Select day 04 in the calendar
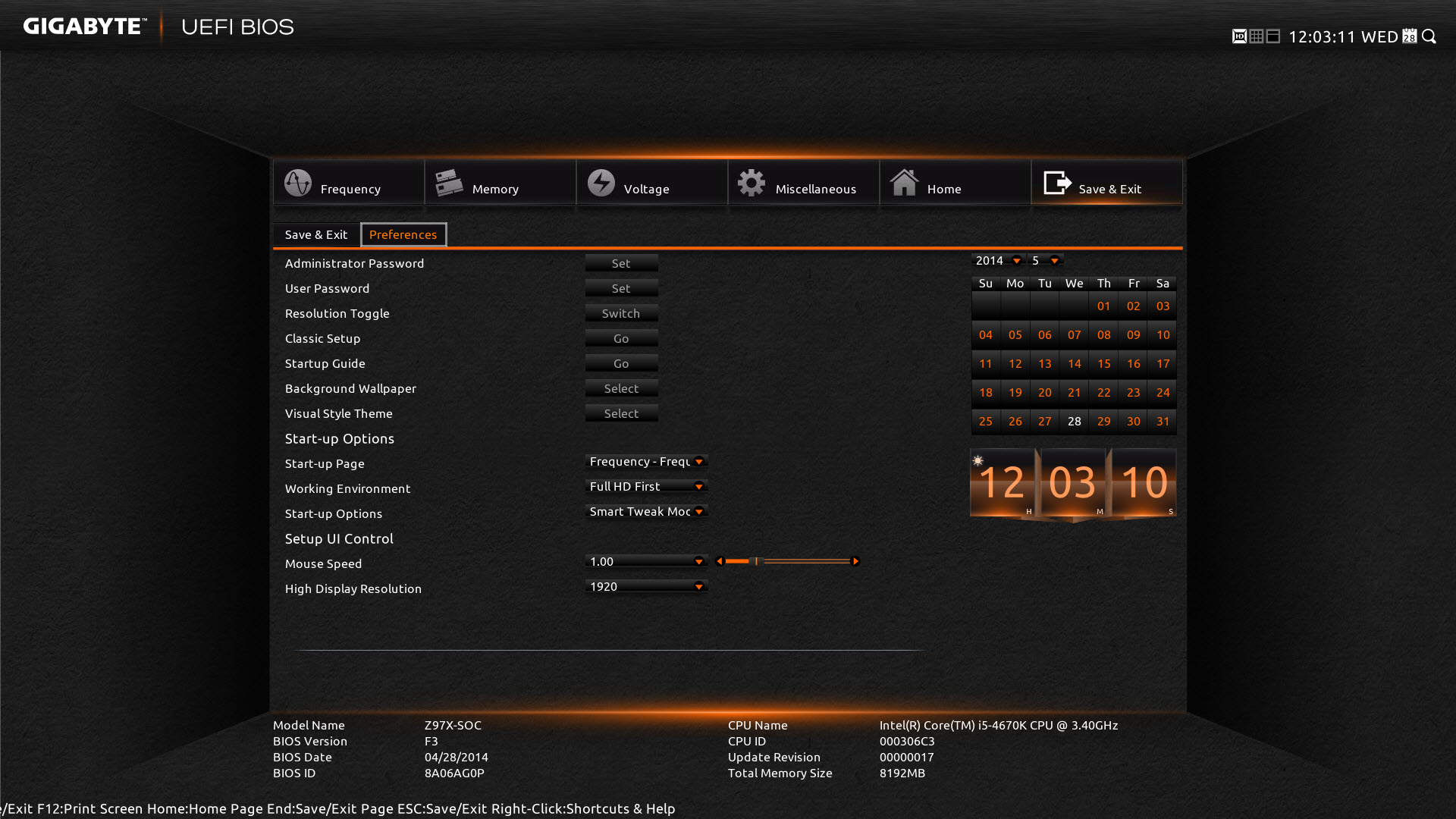1456x819 pixels. [x=986, y=335]
